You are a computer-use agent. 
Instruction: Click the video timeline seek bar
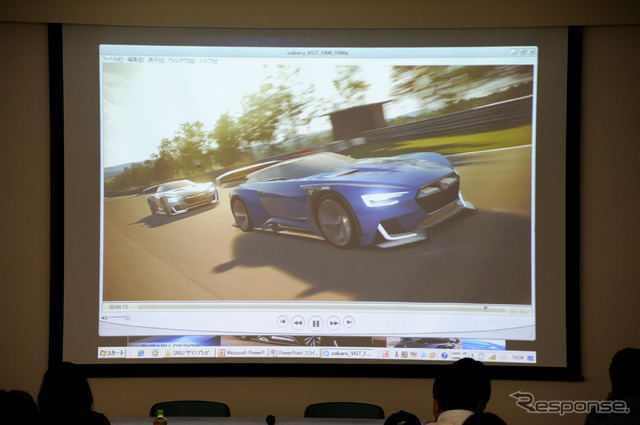pyautogui.click(x=321, y=307)
